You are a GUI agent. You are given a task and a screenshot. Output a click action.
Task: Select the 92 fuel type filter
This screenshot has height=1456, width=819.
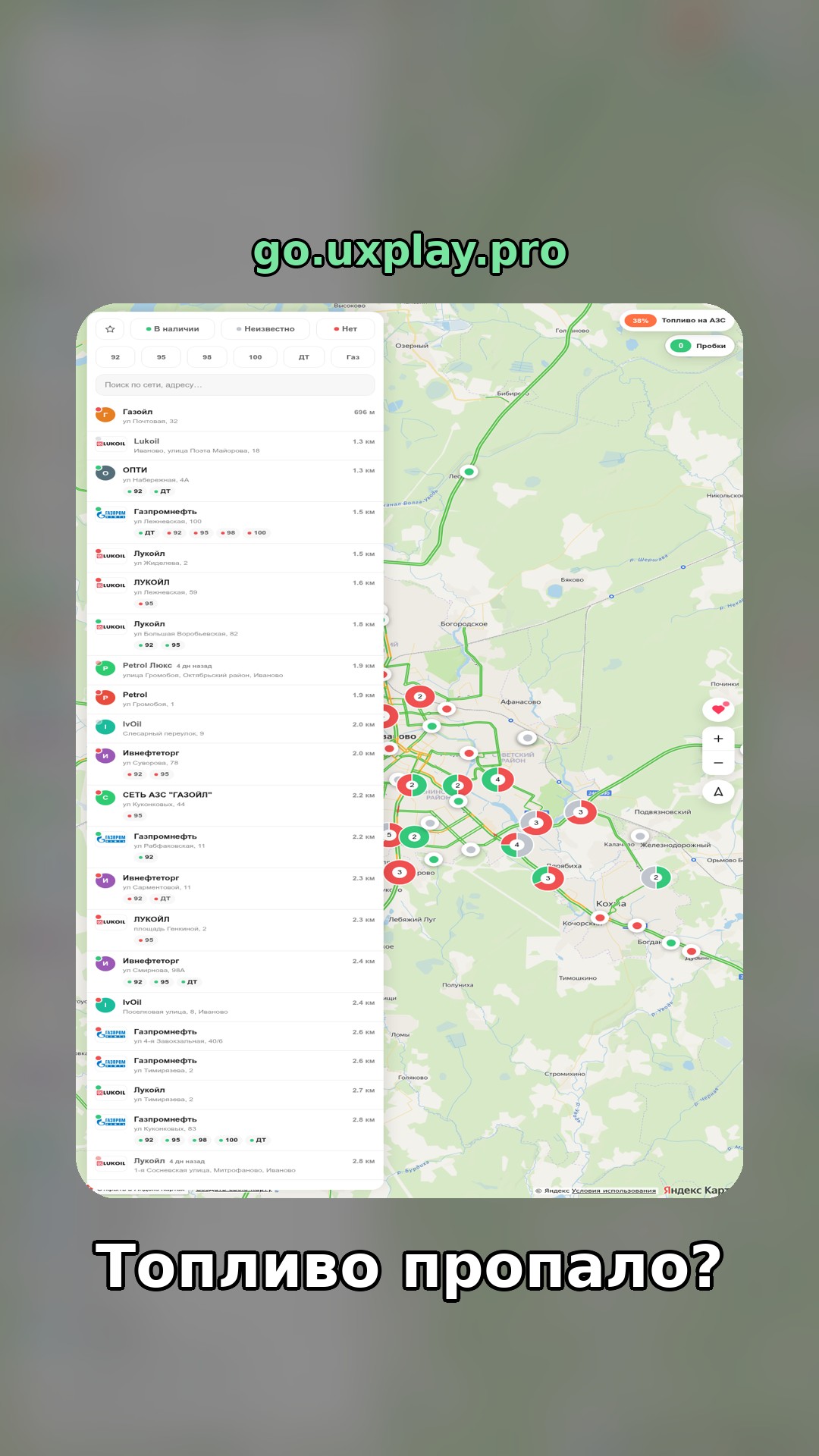pos(115,357)
